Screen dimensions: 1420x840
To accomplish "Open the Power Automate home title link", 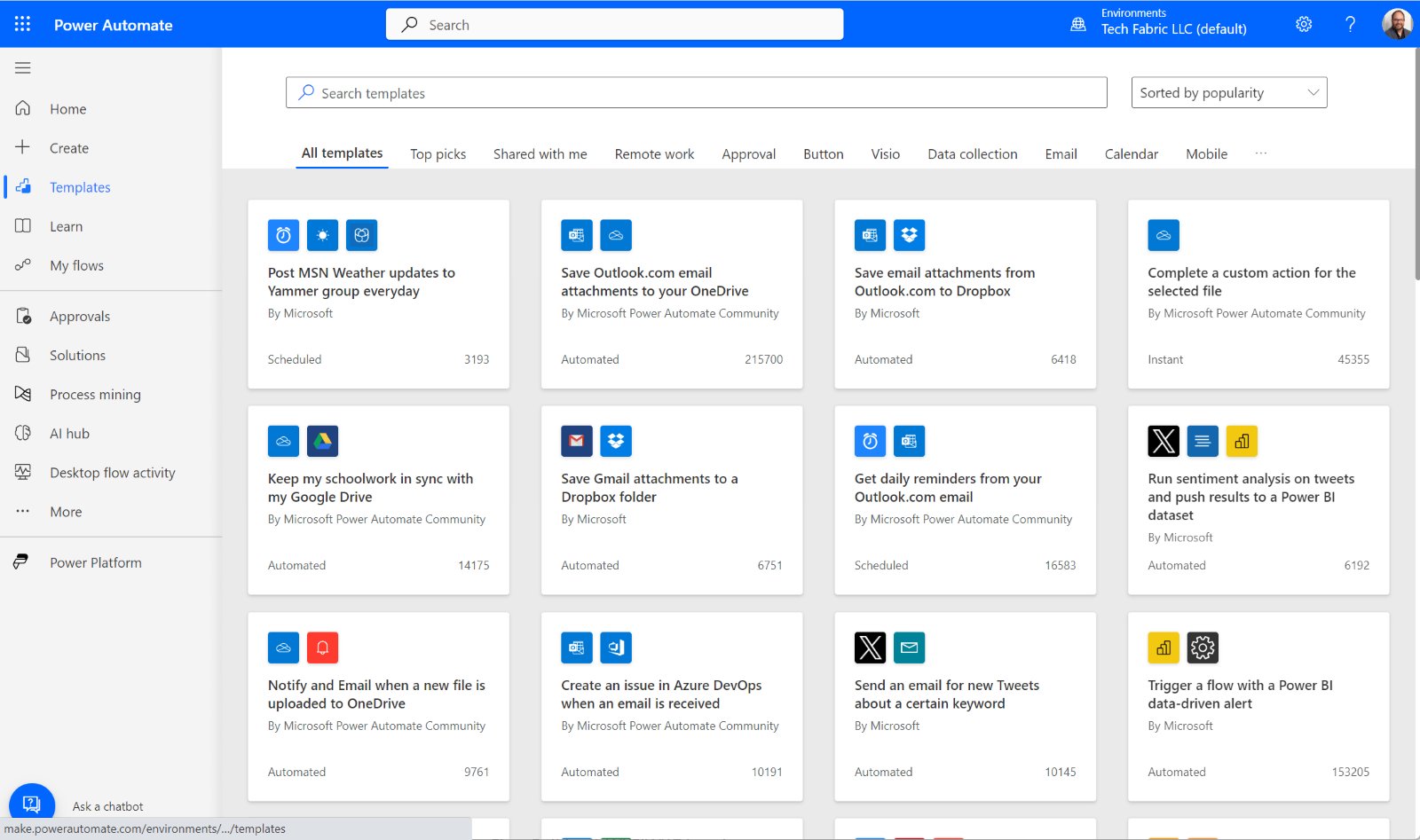I will (114, 25).
